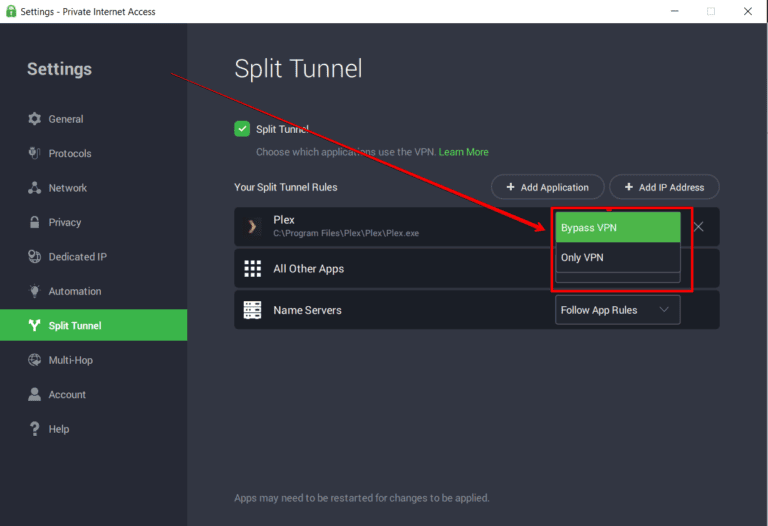Screen dimensions: 768x526
Task: Disable the Split Tunnel checkbox
Action: (242, 129)
